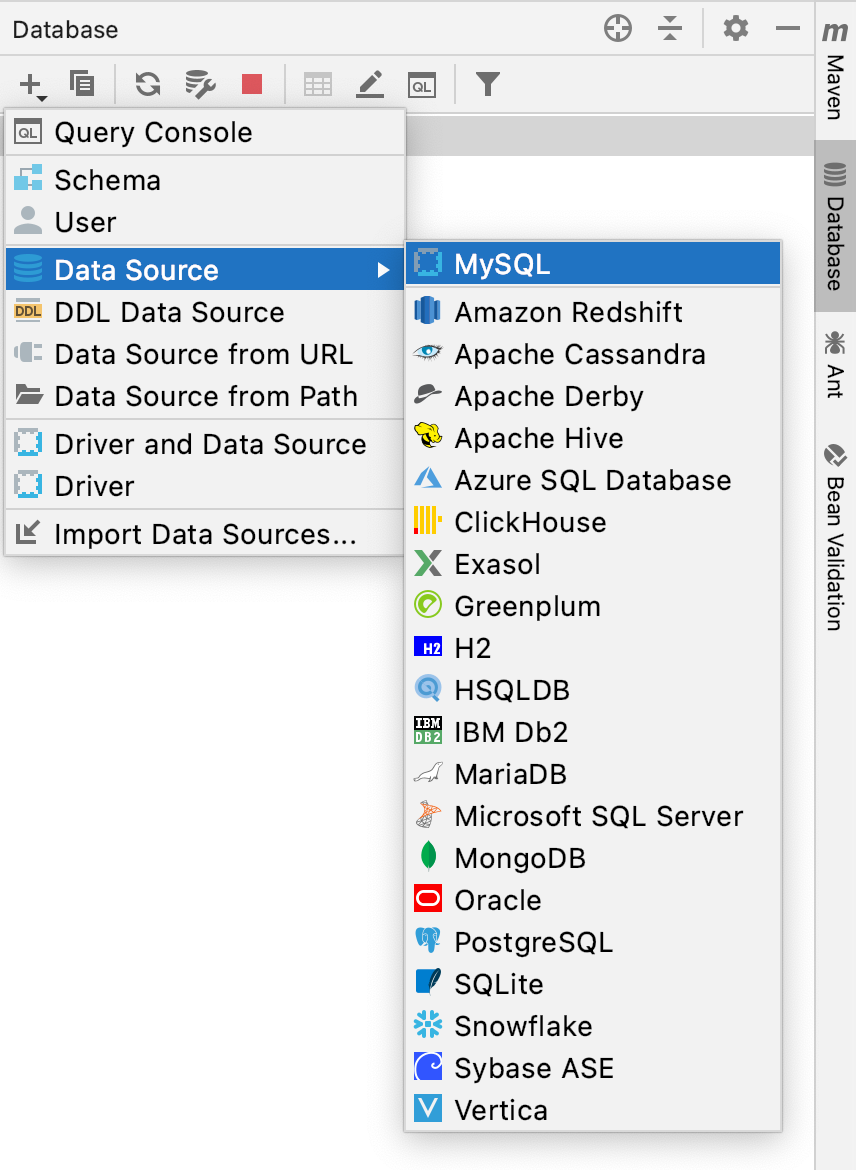Hide the Database panel with minimize dash
The height and width of the screenshot is (1170, 856).
(788, 29)
